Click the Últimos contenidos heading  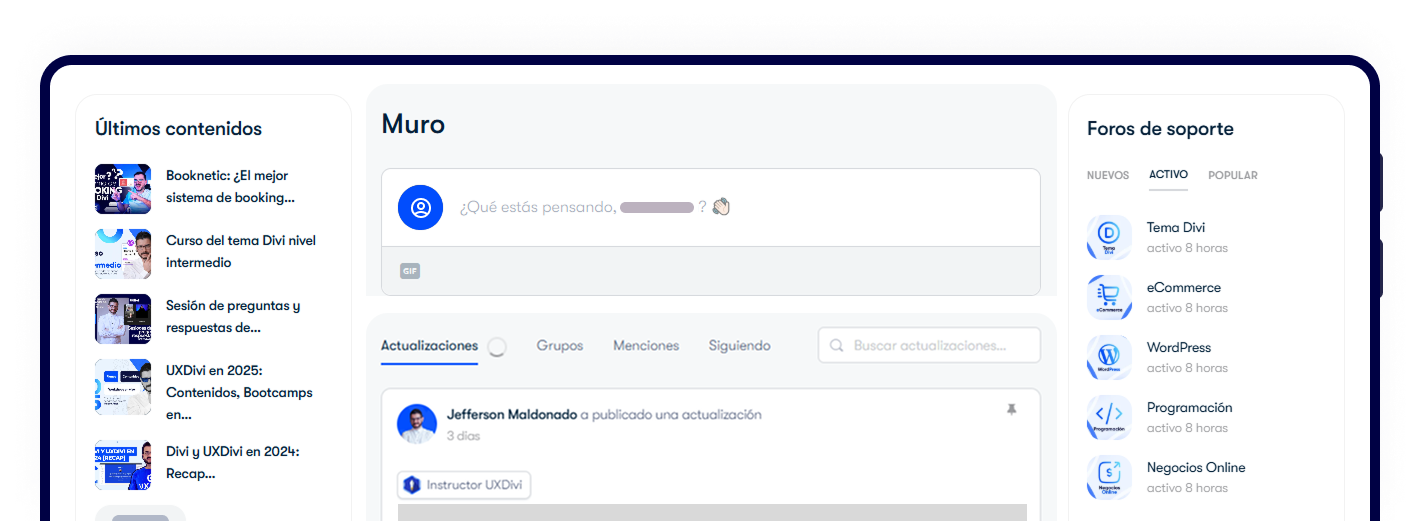(178, 129)
